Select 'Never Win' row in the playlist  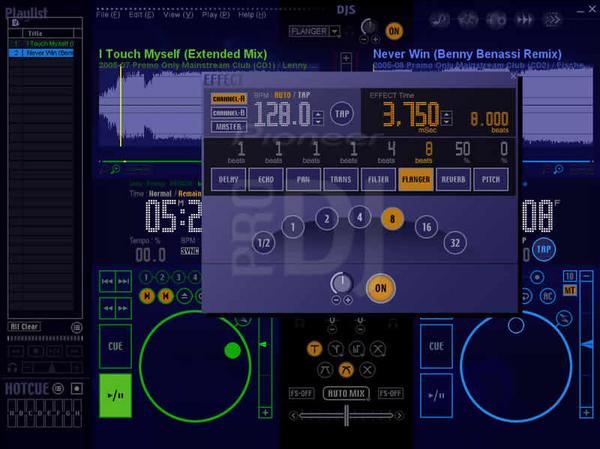coord(41,53)
